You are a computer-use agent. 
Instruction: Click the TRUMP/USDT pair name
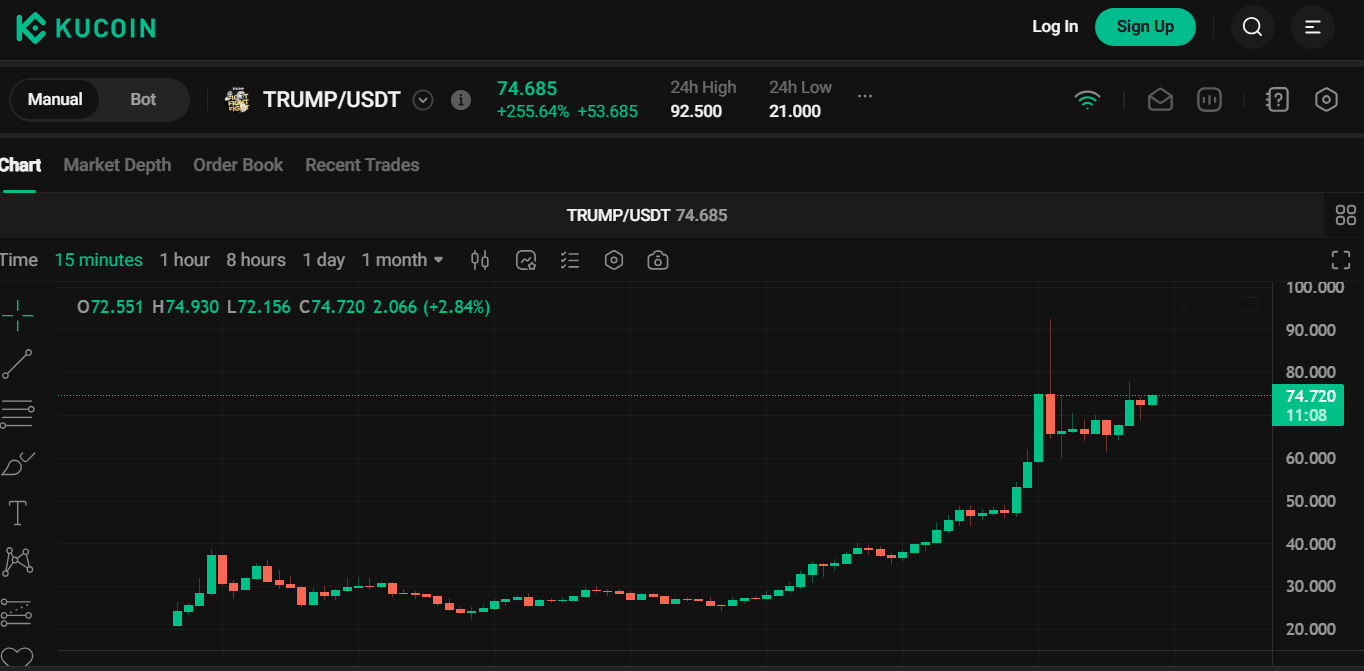tap(332, 100)
